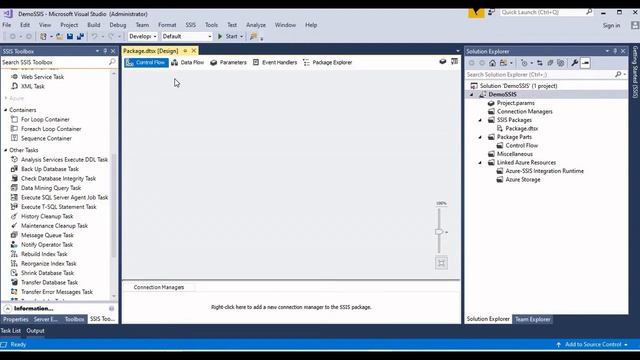The image size is (640, 360).
Task: Click Open File folder icon in toolbar
Action: click(x=60, y=36)
